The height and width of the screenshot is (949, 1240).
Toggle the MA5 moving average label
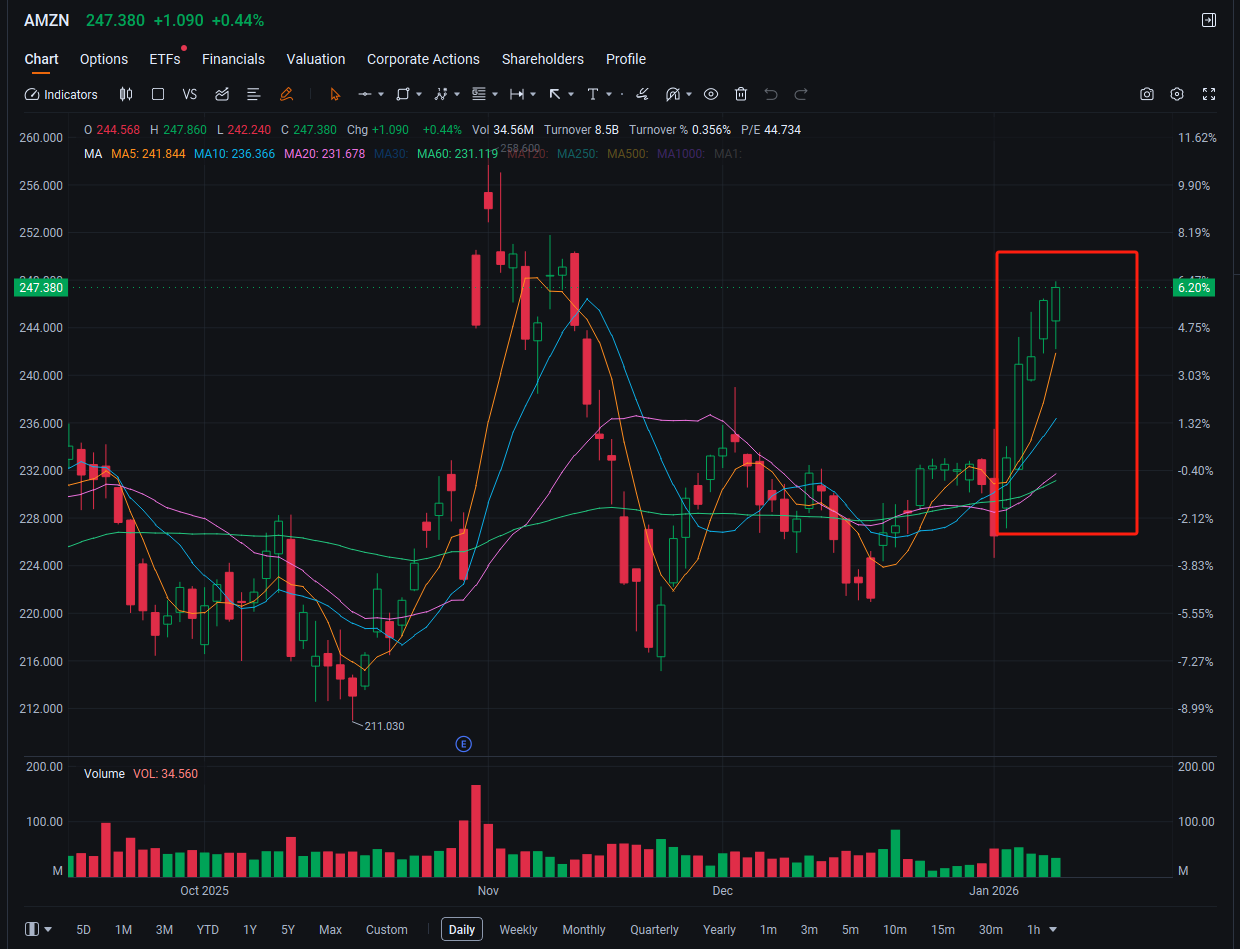click(148, 154)
